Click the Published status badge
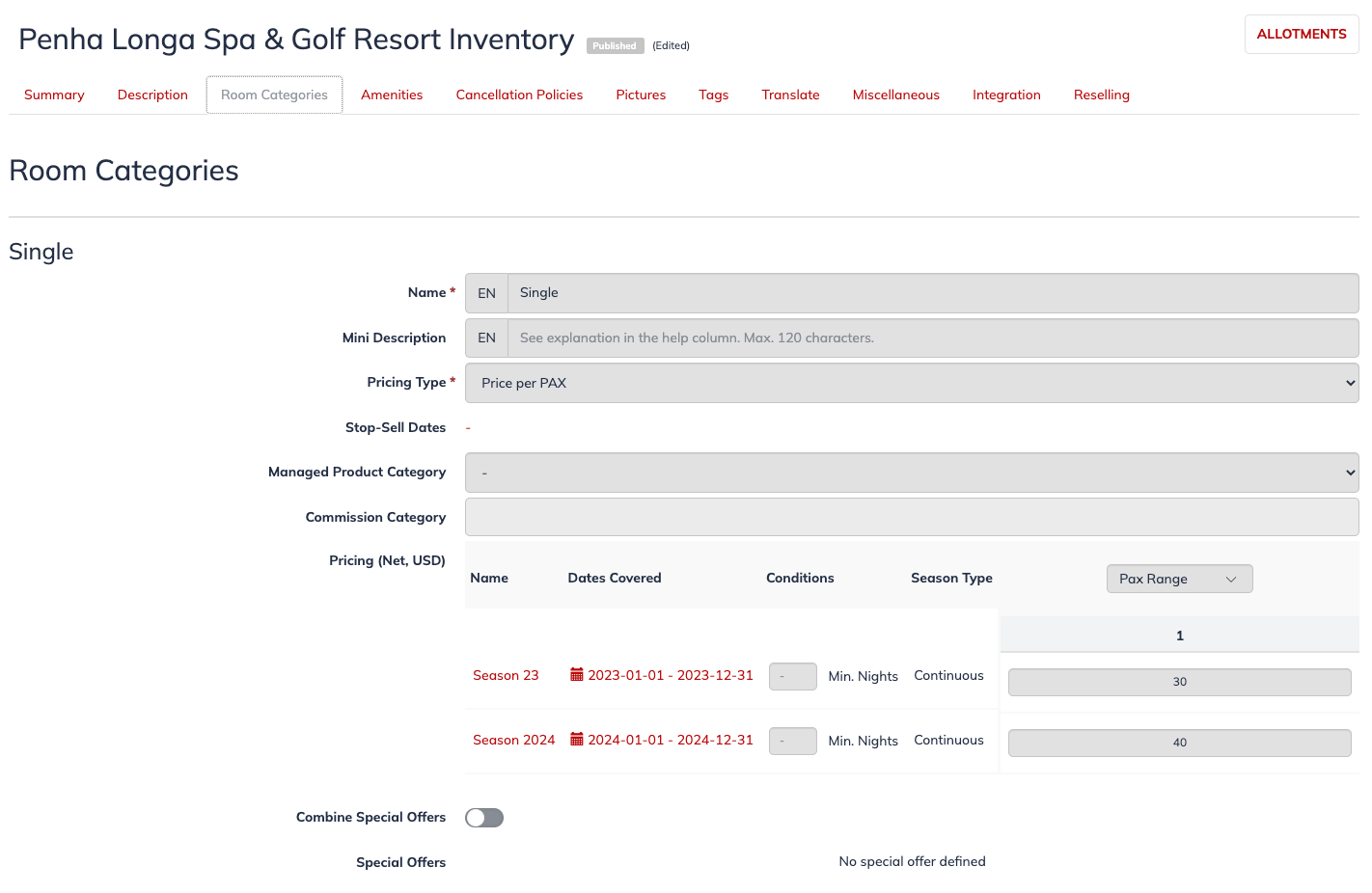Screen dimensions: 1372x893 click(615, 45)
